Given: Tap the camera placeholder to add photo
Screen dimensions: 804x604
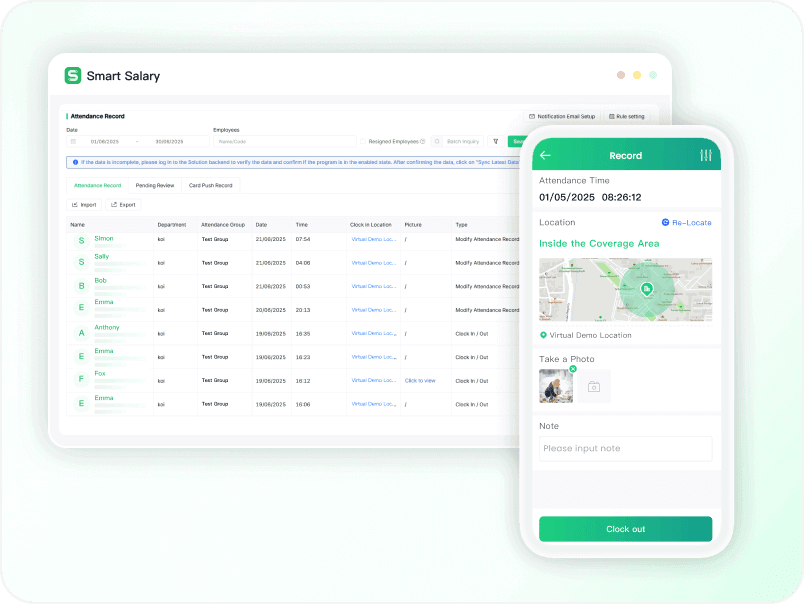Looking at the screenshot, I should click(x=593, y=386).
